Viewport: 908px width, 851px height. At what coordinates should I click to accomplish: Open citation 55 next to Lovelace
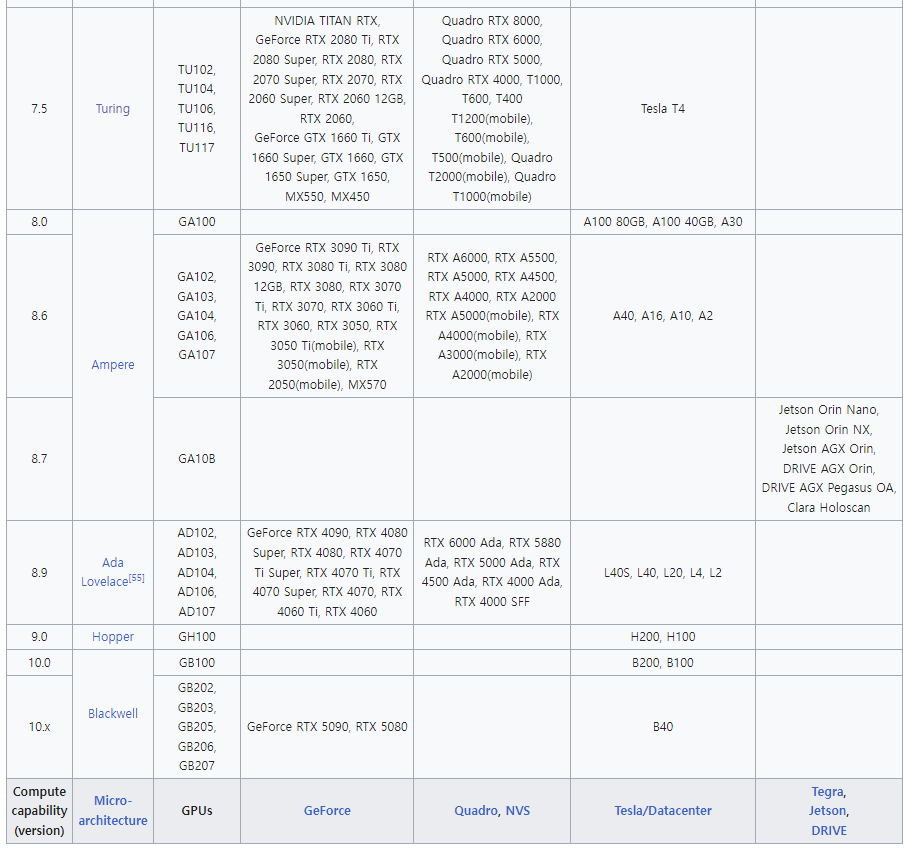click(137, 578)
